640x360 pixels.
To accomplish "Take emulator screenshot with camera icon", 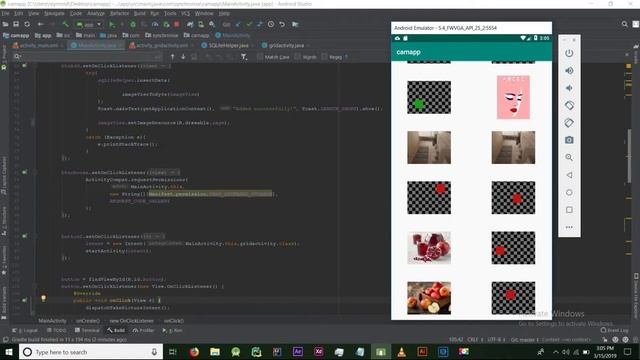I will [x=569, y=140].
